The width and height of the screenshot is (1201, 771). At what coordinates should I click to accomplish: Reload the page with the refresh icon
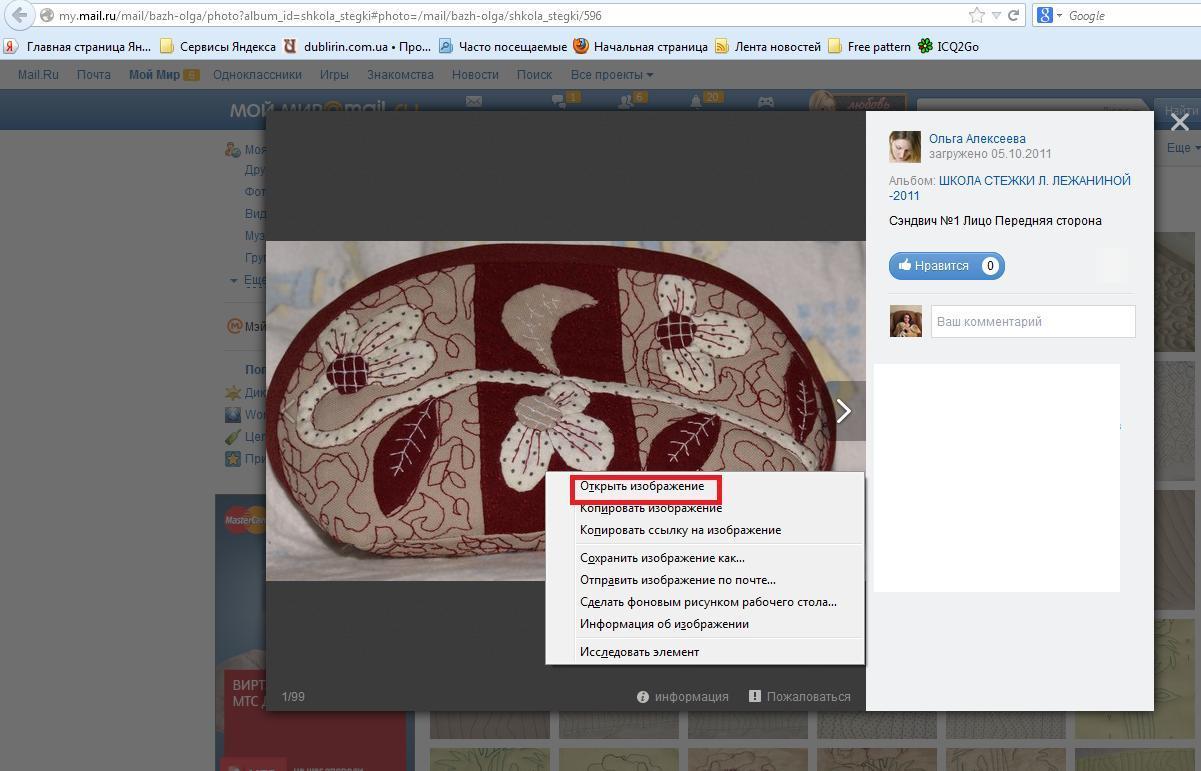click(x=1014, y=15)
